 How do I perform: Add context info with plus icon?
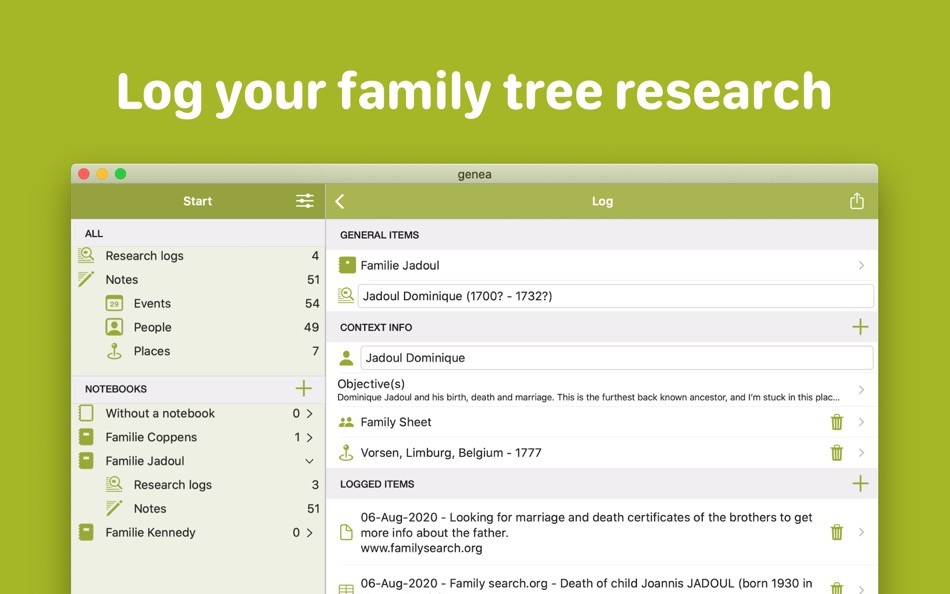pos(860,327)
